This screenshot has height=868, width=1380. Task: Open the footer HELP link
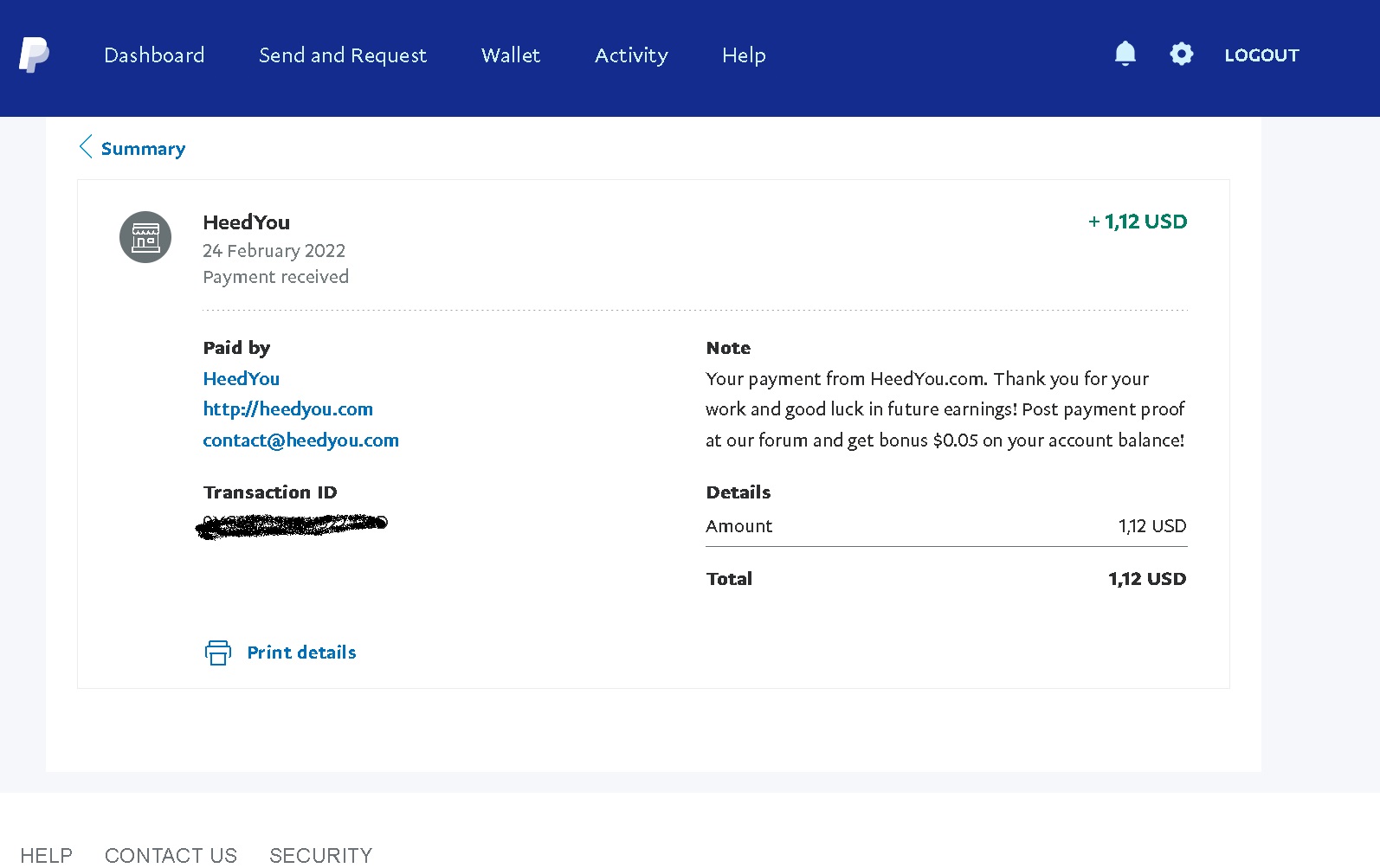[46, 855]
